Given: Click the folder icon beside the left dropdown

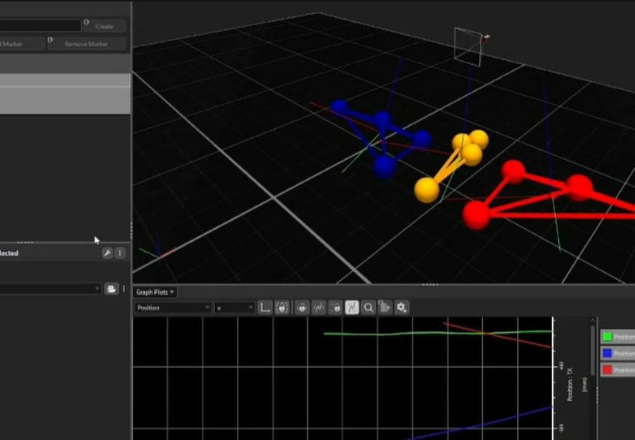Looking at the screenshot, I should pyautogui.click(x=111, y=289).
